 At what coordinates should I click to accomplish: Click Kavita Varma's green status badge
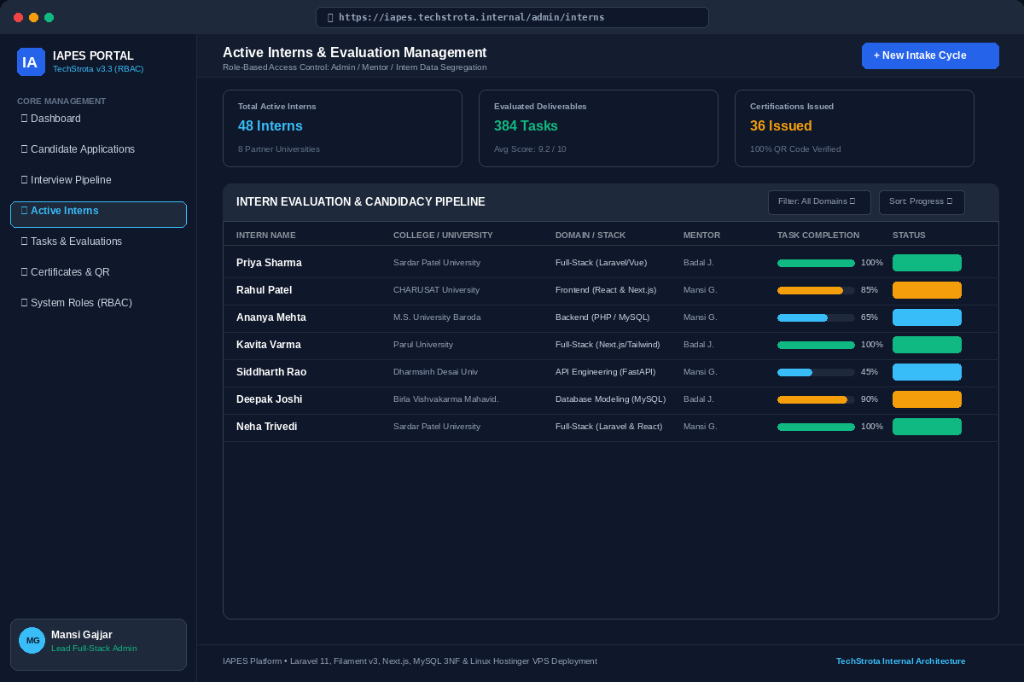click(x=927, y=344)
